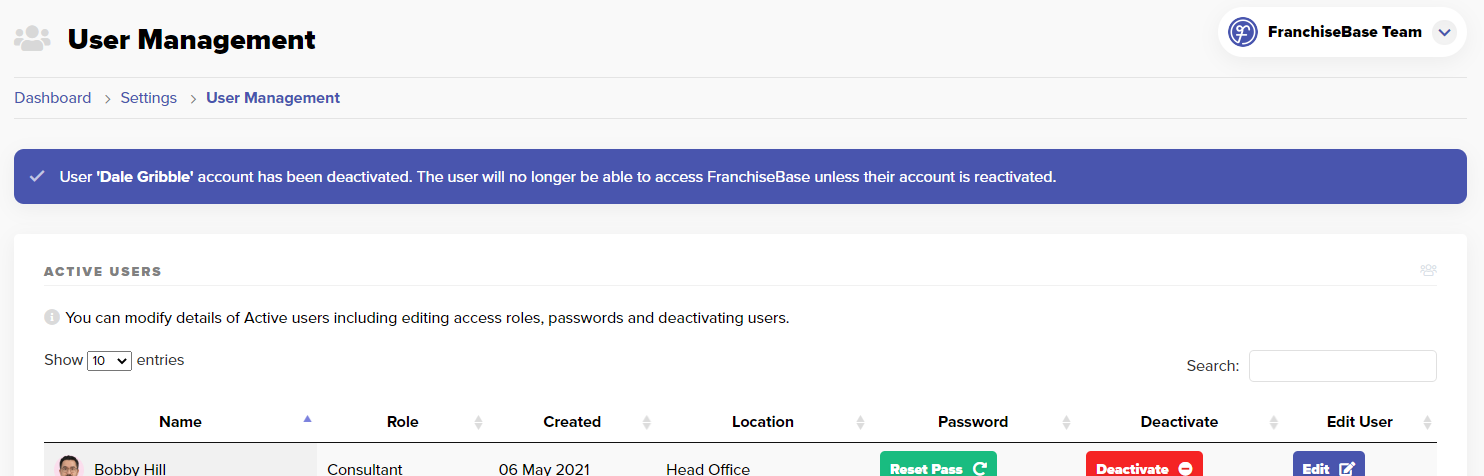Go to Dashboard via breadcrumb
The width and height of the screenshot is (1484, 476).
pyautogui.click(x=52, y=98)
